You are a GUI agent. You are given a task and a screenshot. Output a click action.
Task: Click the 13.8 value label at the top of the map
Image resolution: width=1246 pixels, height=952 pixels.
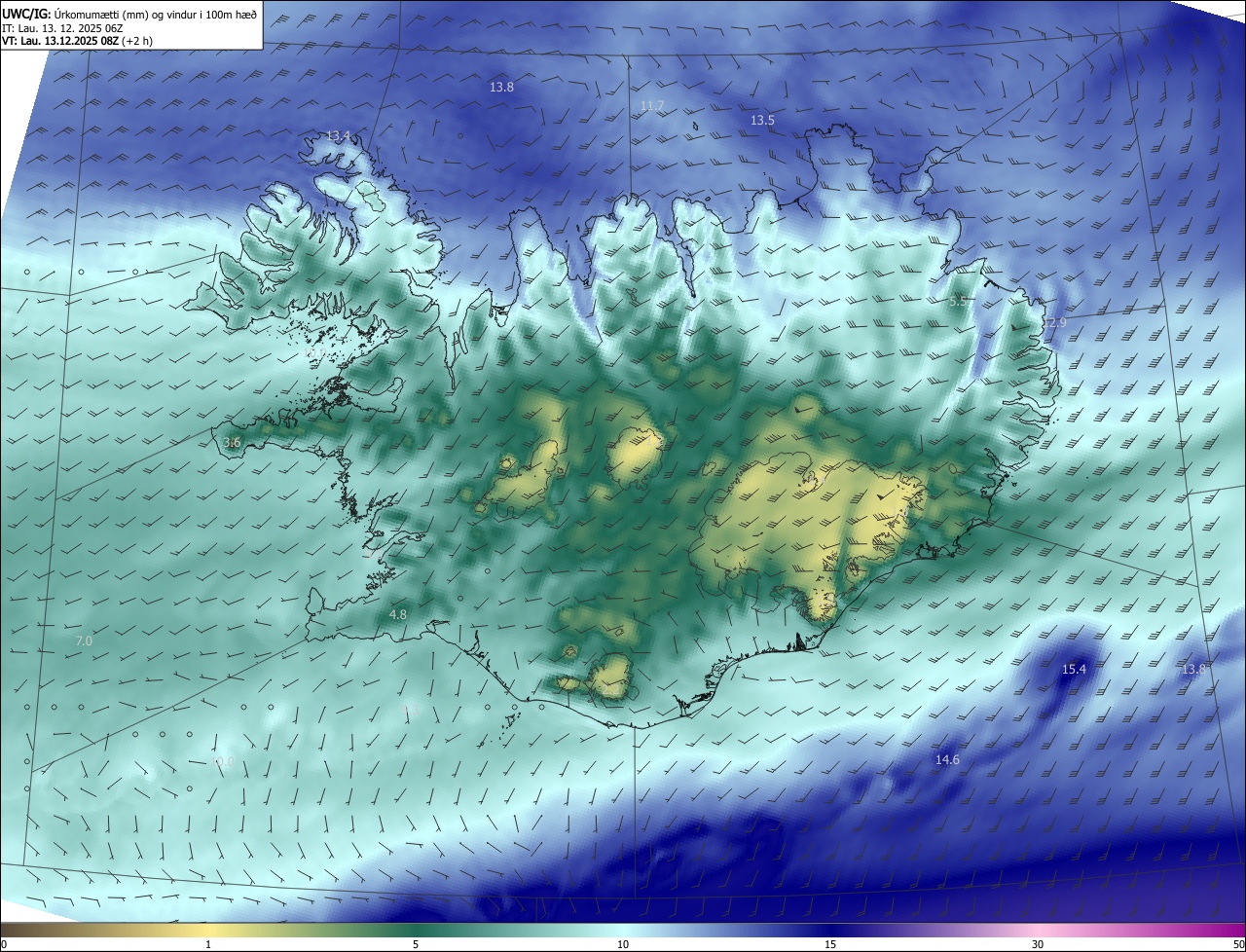pyautogui.click(x=501, y=87)
